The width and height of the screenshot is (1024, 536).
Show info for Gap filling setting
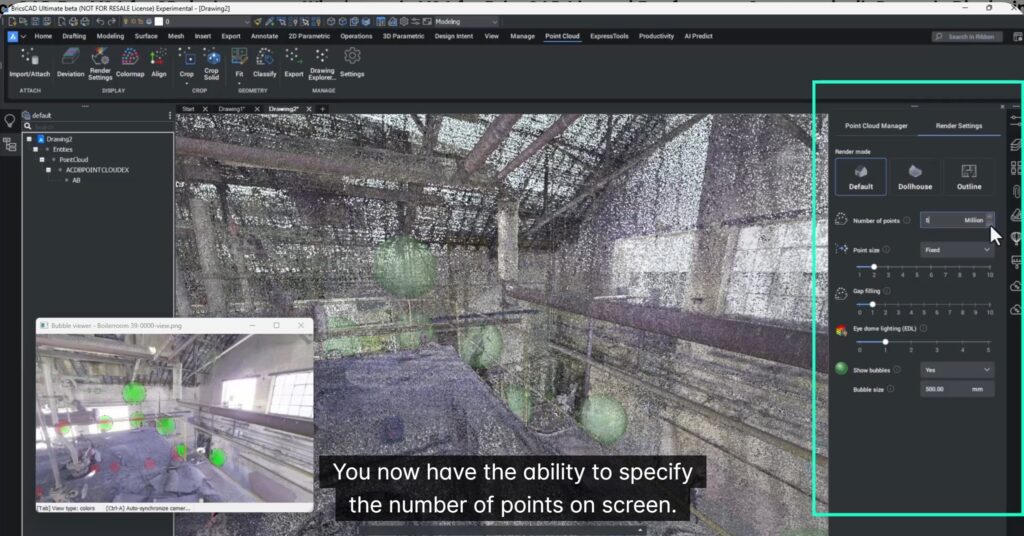887,291
